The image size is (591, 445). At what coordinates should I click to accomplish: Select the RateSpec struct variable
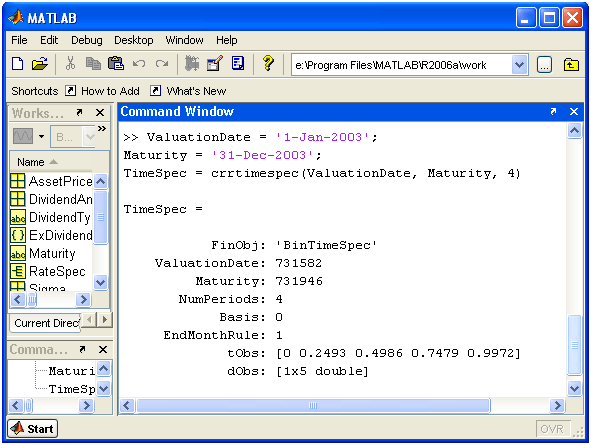[48, 271]
